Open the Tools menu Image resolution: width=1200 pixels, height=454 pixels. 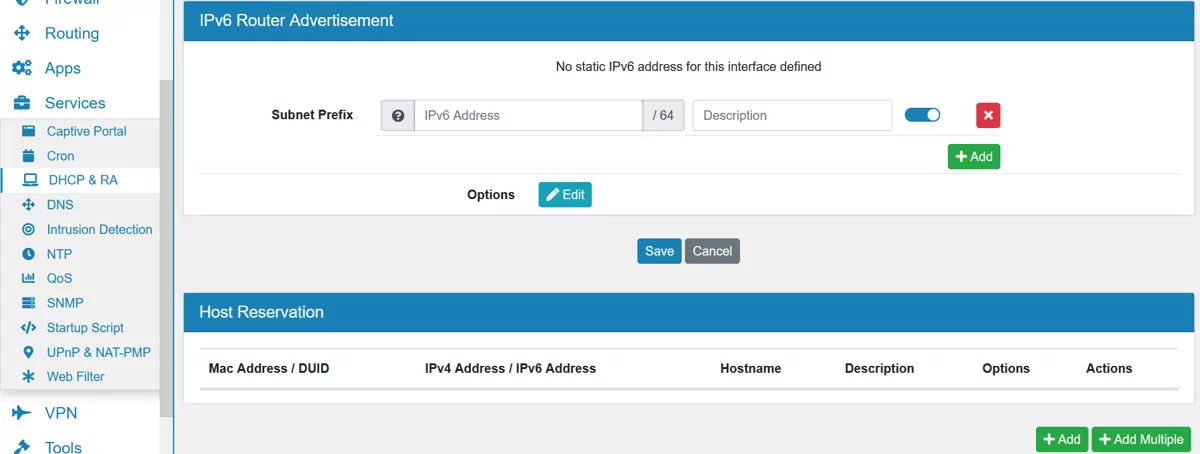coord(63,447)
